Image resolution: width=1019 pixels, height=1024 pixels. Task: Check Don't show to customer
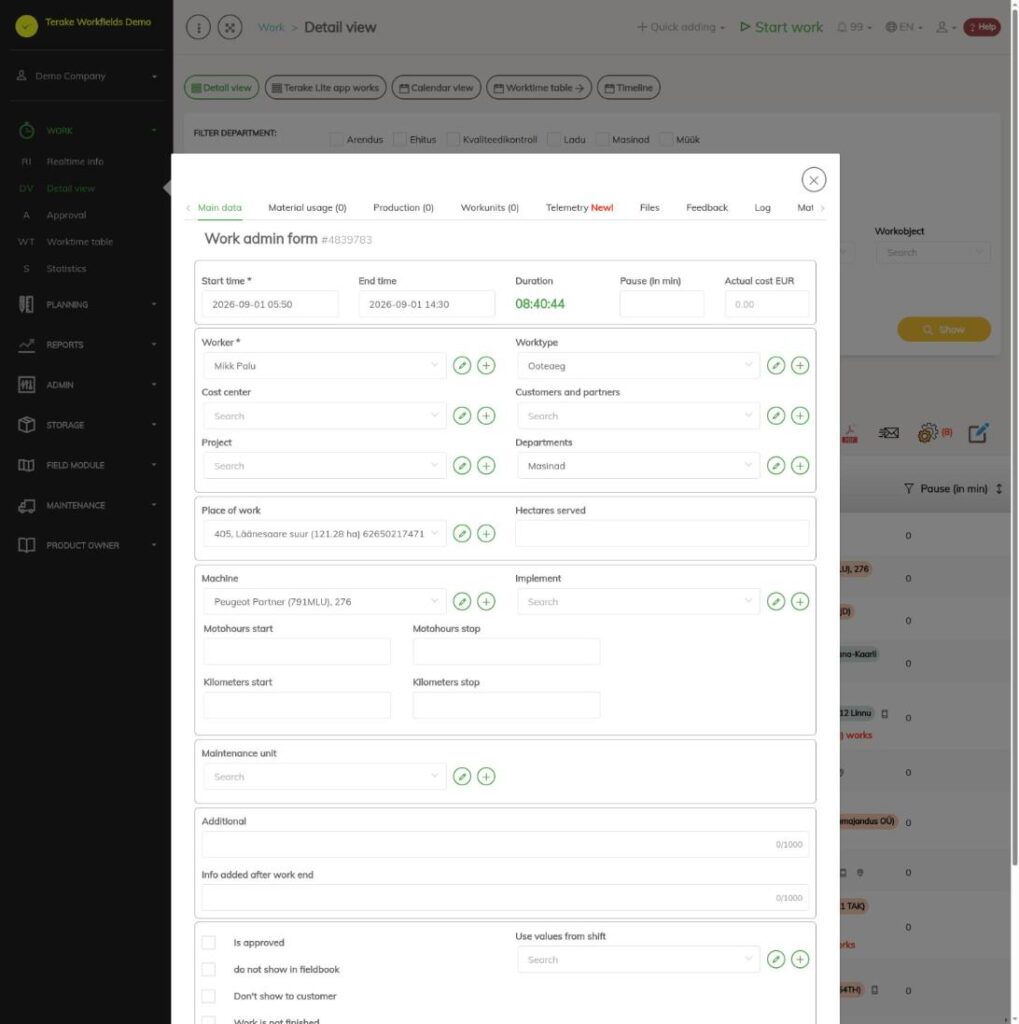208,996
